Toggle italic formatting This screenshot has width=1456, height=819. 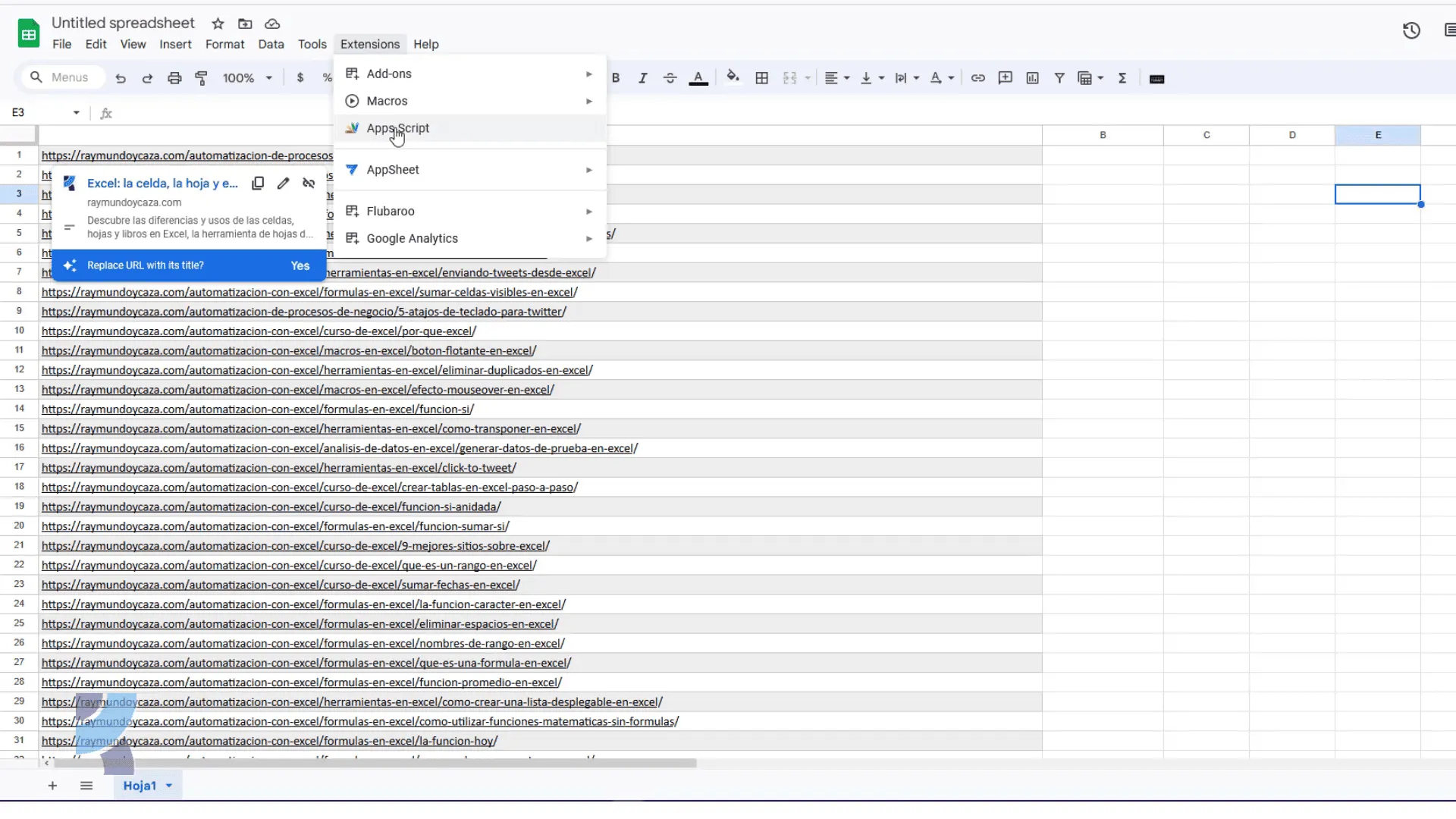642,78
